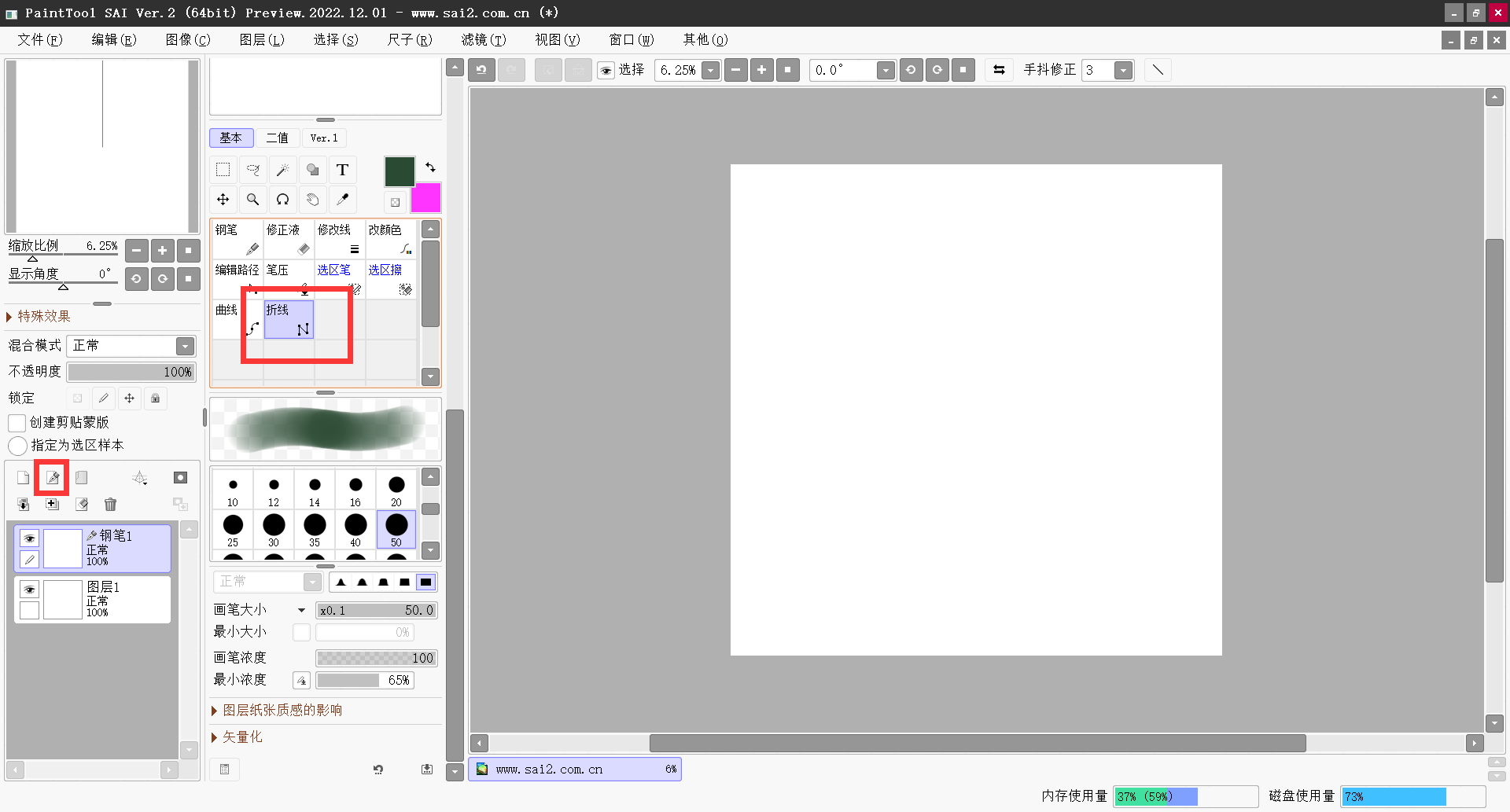Choose the 钢笔 pen tool

tap(238, 239)
